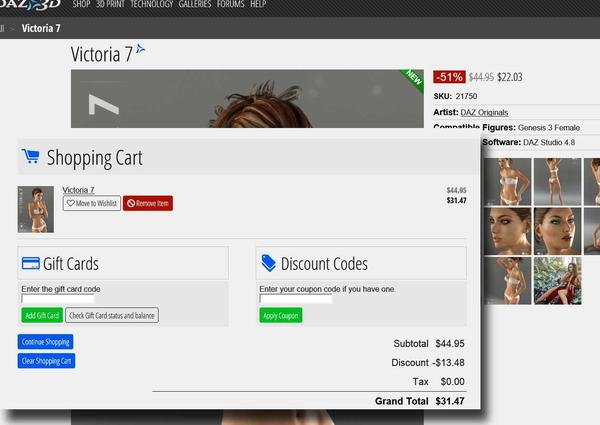Image resolution: width=600 pixels, height=425 pixels.
Task: Open first gallery thumbnail in the top row
Action: click(507, 182)
